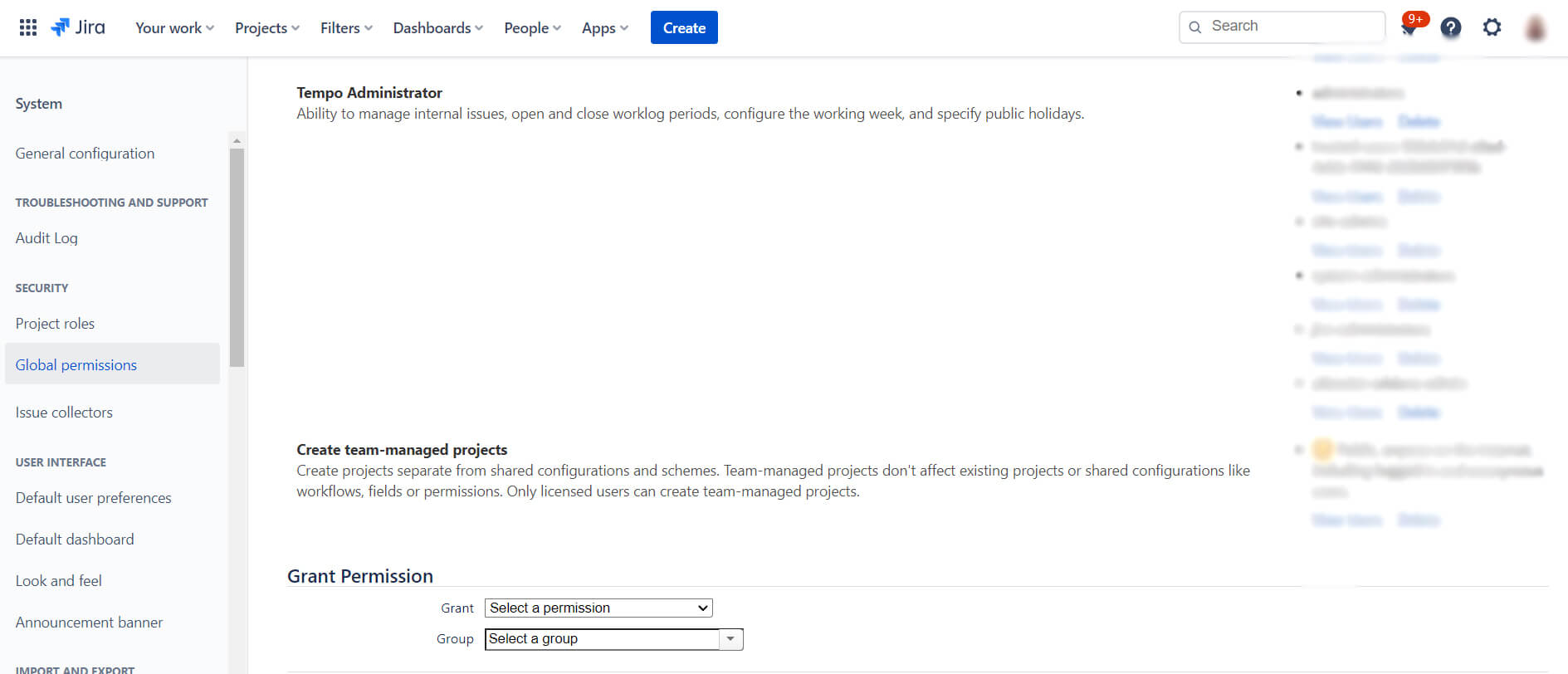The width and height of the screenshot is (1568, 674).
Task: Expand the Projects menu
Action: click(x=266, y=27)
